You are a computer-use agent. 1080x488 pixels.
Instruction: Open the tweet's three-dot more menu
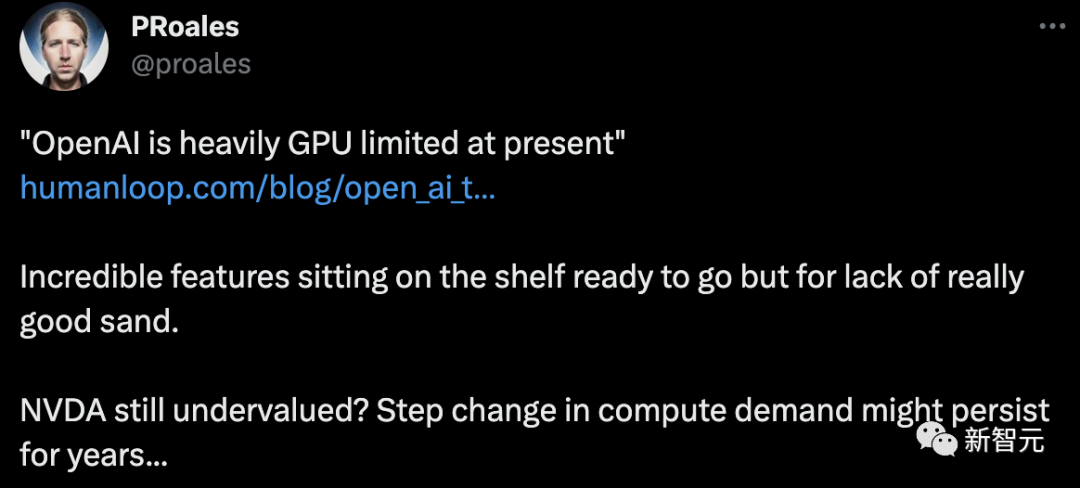click(1051, 27)
